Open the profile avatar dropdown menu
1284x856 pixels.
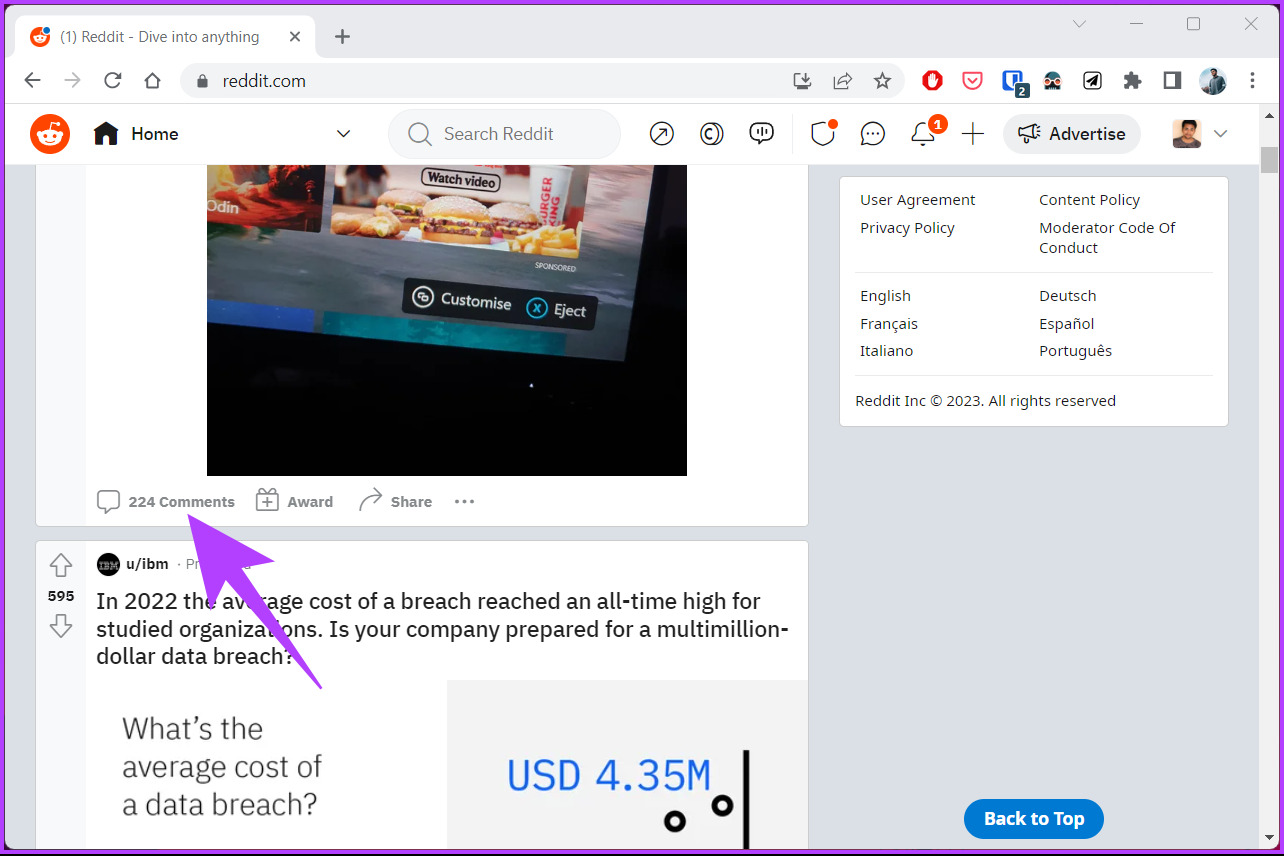point(1199,133)
